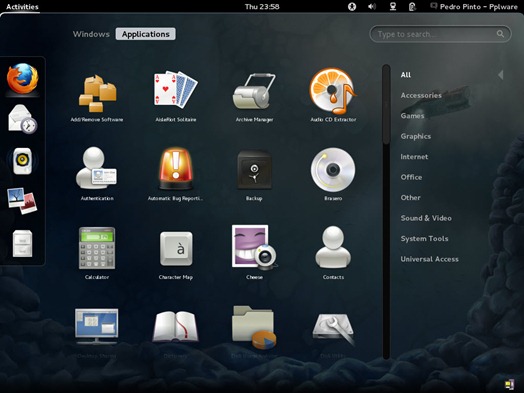Click the network status icon in top bar
The height and width of the screenshot is (393, 524).
[393, 6]
